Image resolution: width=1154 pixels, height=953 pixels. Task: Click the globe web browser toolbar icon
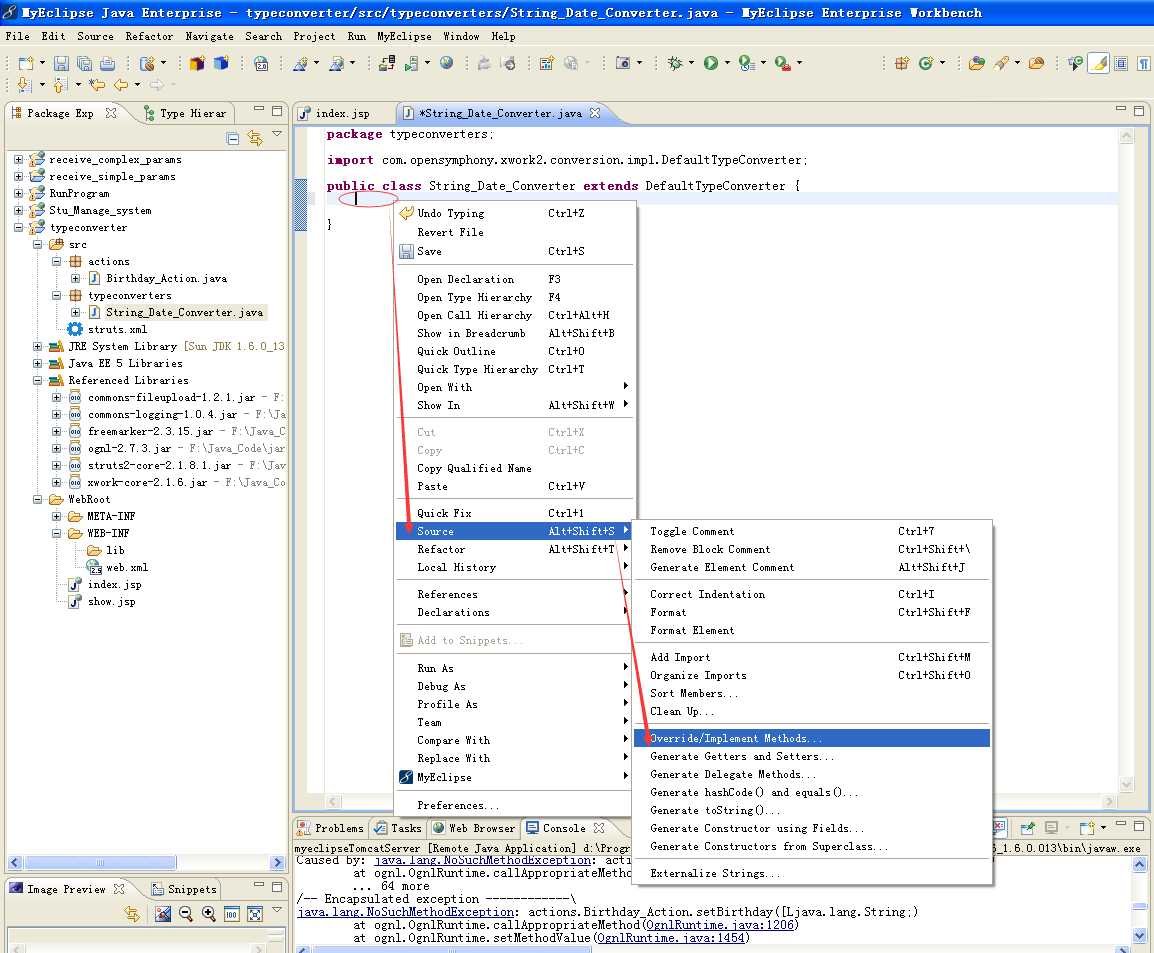pyautogui.click(x=446, y=63)
